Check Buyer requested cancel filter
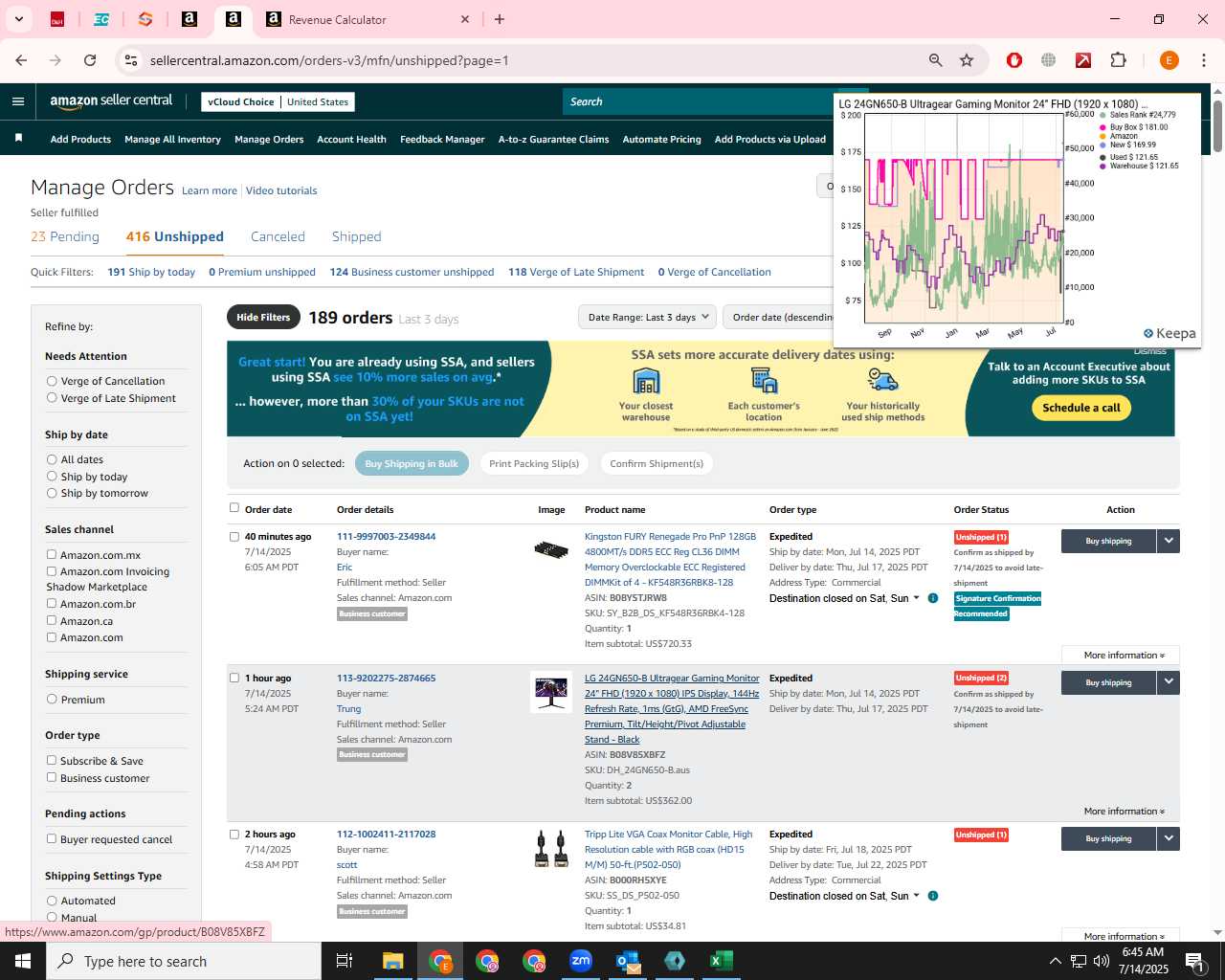The width and height of the screenshot is (1225, 980). pos(52,839)
